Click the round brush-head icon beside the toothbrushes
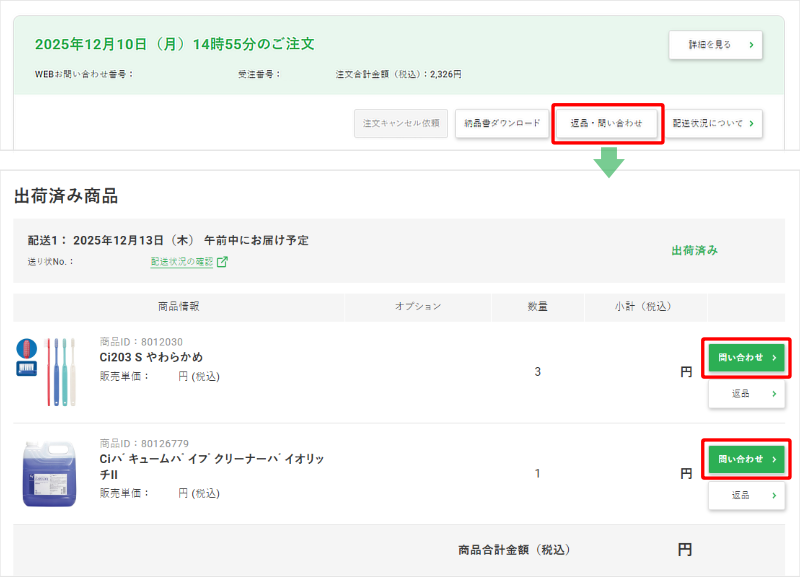 [x=27, y=349]
